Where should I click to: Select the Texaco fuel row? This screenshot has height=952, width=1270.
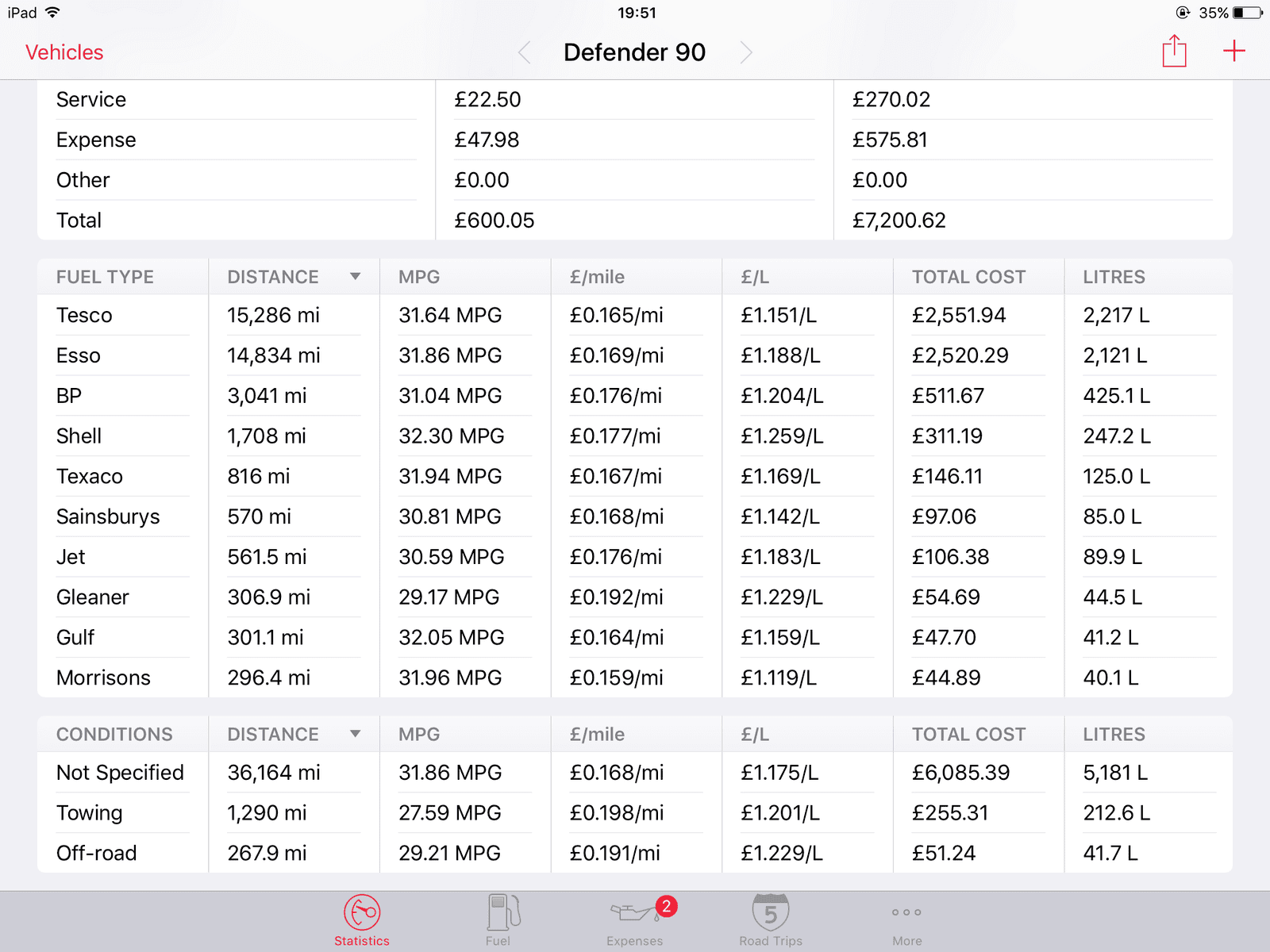tap(635, 476)
